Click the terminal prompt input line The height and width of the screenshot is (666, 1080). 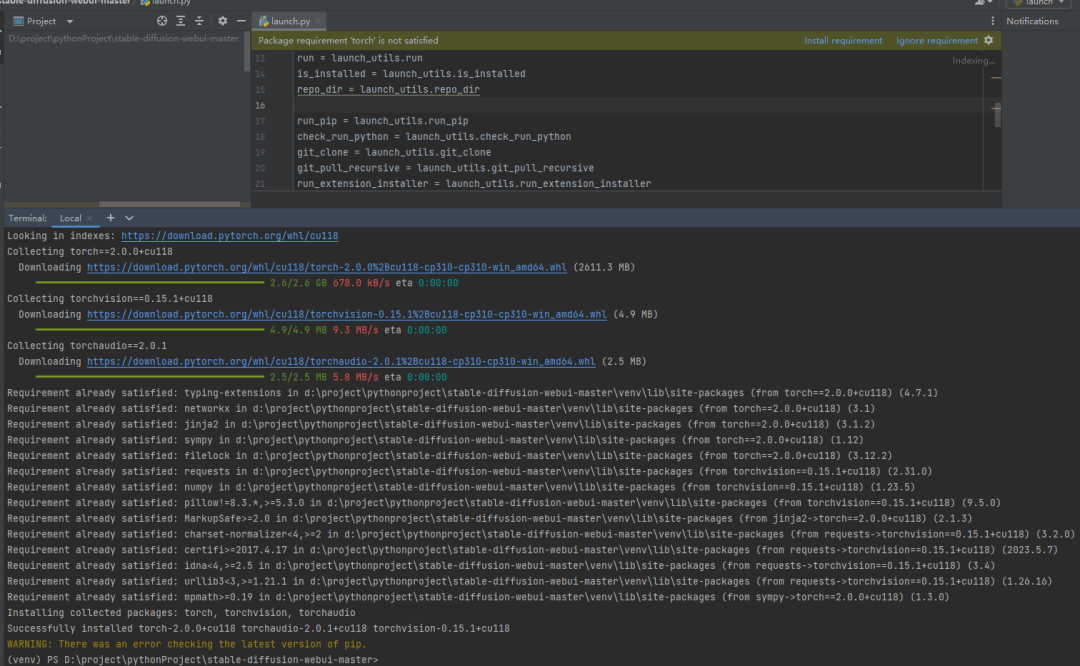coord(192,660)
